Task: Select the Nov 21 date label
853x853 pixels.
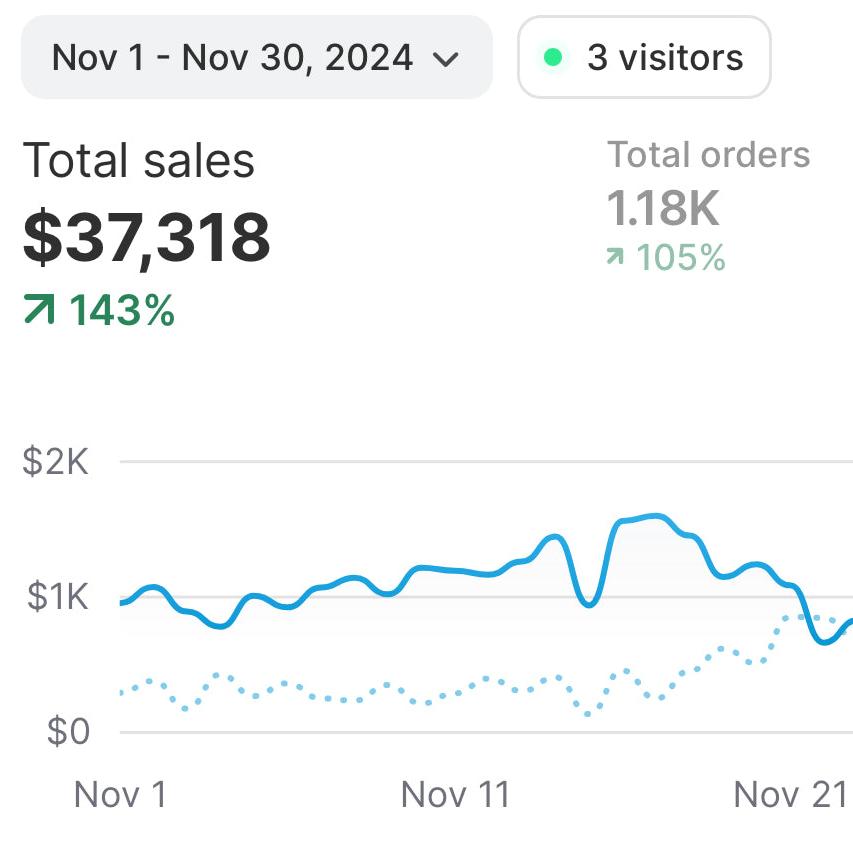Action: 790,795
